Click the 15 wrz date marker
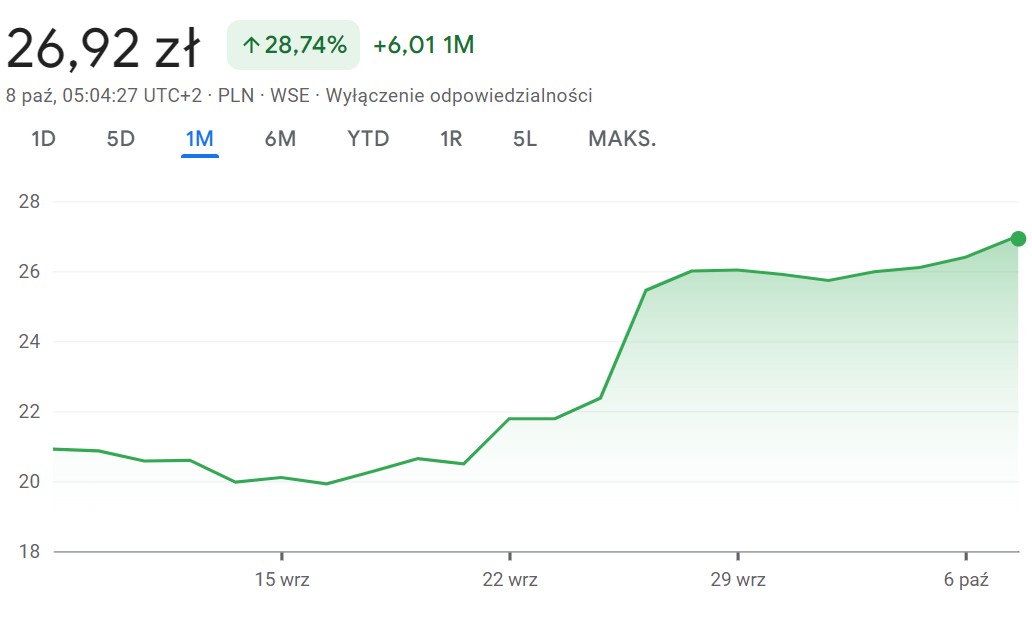 click(282, 580)
